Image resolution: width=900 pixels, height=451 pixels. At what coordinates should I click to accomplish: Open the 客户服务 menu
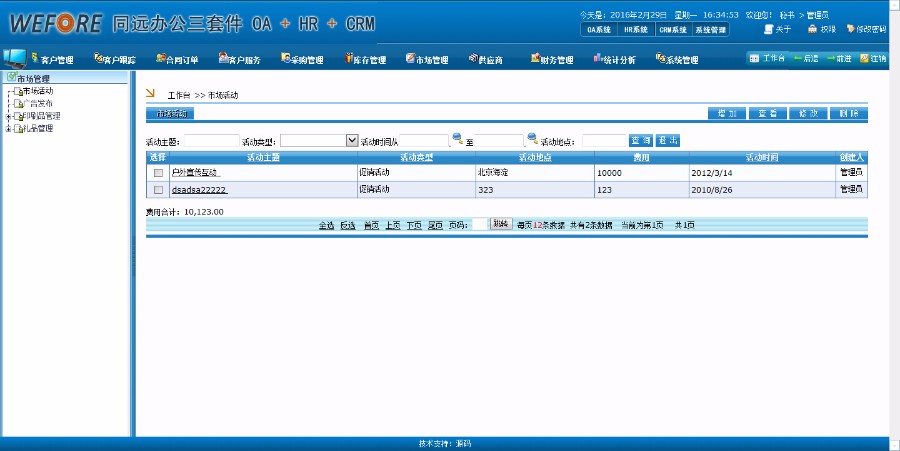click(240, 59)
